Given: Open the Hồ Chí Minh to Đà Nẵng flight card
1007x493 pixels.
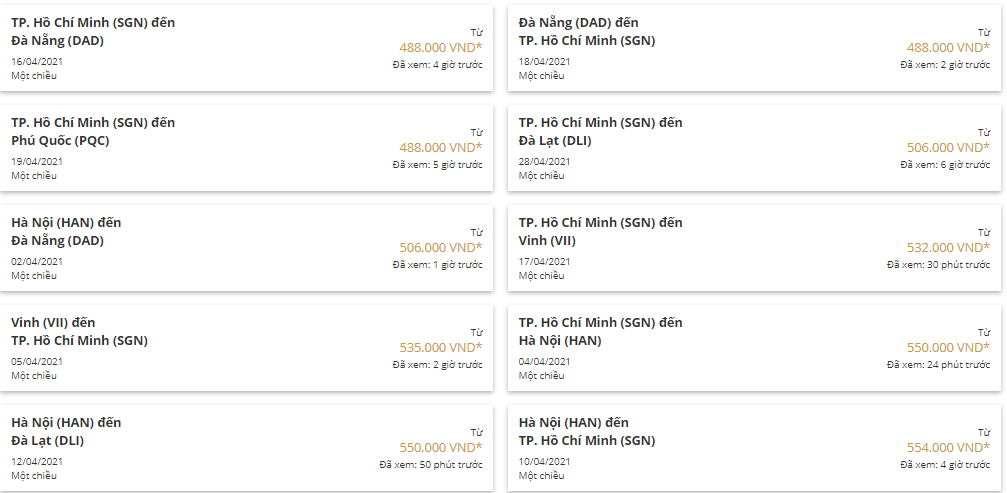Looking at the screenshot, I should tap(93, 31).
